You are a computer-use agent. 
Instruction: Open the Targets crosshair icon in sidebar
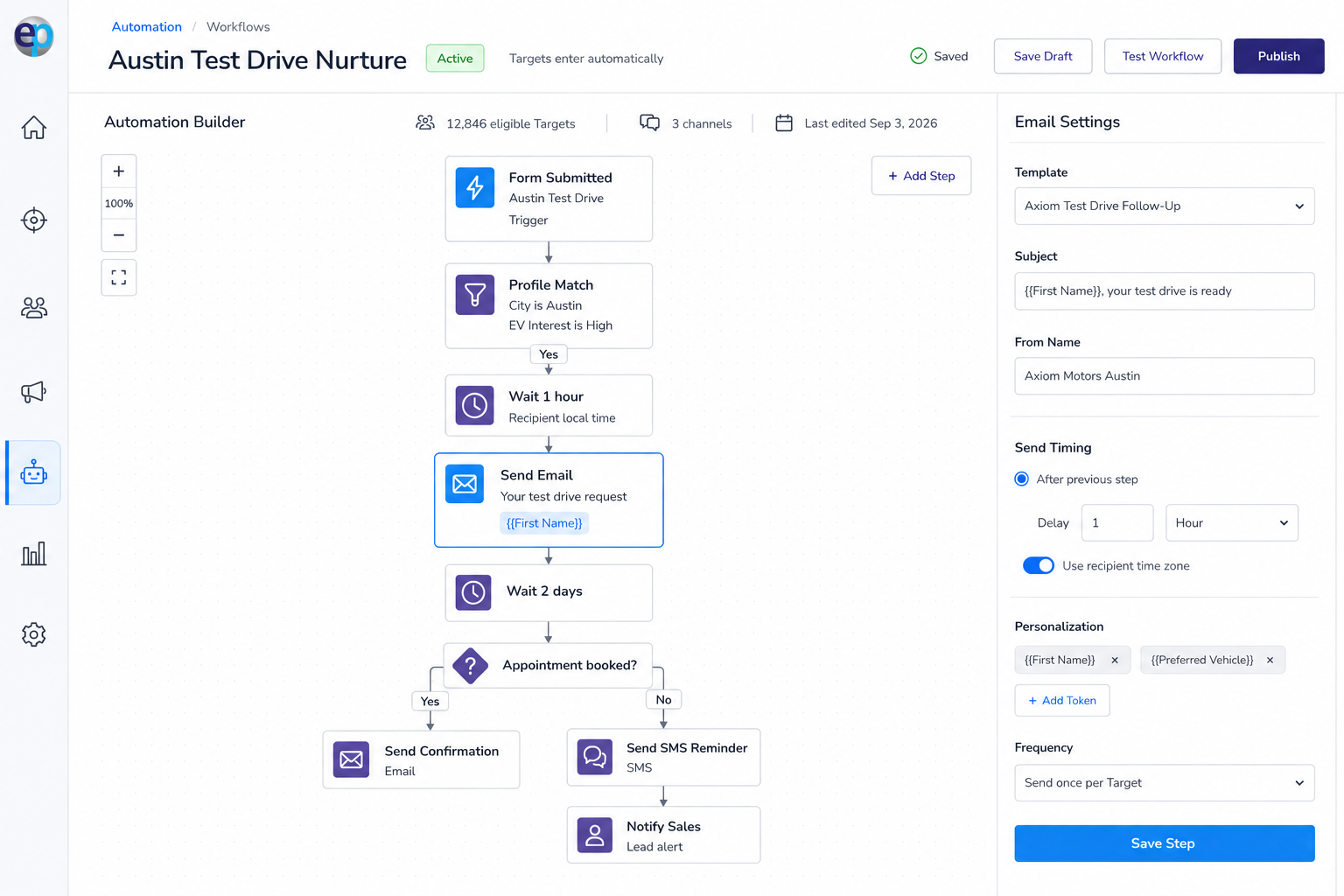(x=33, y=220)
